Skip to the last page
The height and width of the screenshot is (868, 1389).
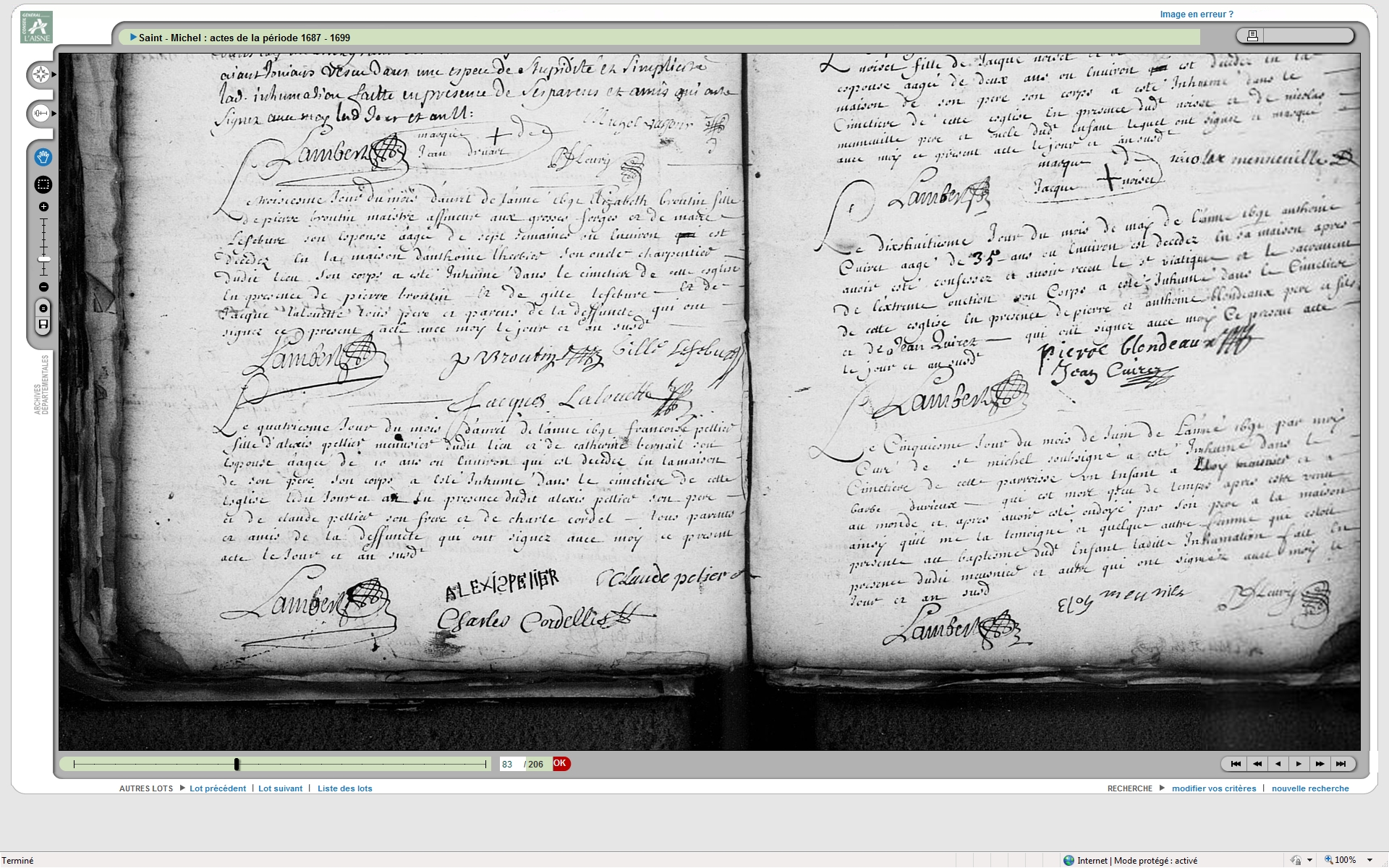(1341, 764)
